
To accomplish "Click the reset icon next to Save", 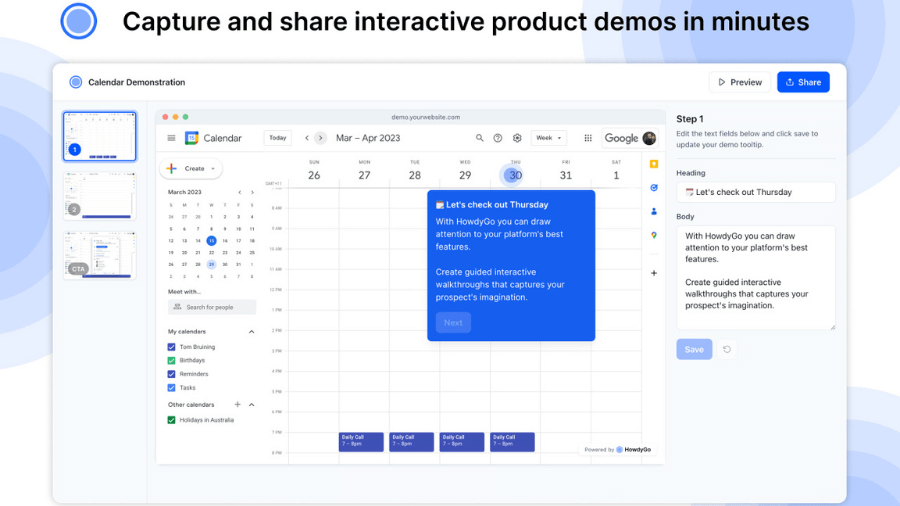I will pos(727,349).
